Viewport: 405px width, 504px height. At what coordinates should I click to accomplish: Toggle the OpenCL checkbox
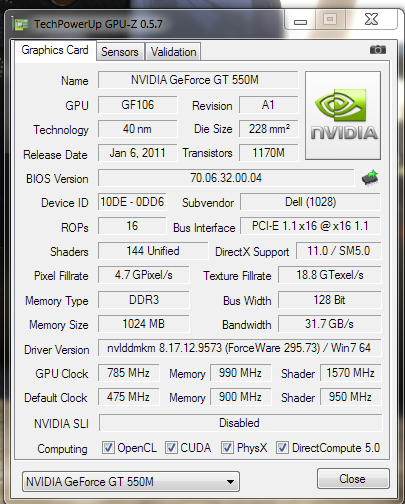[x=108, y=447]
